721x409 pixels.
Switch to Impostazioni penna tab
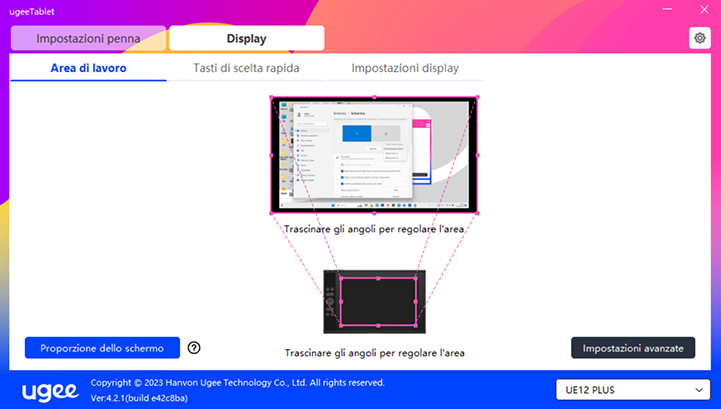88,39
